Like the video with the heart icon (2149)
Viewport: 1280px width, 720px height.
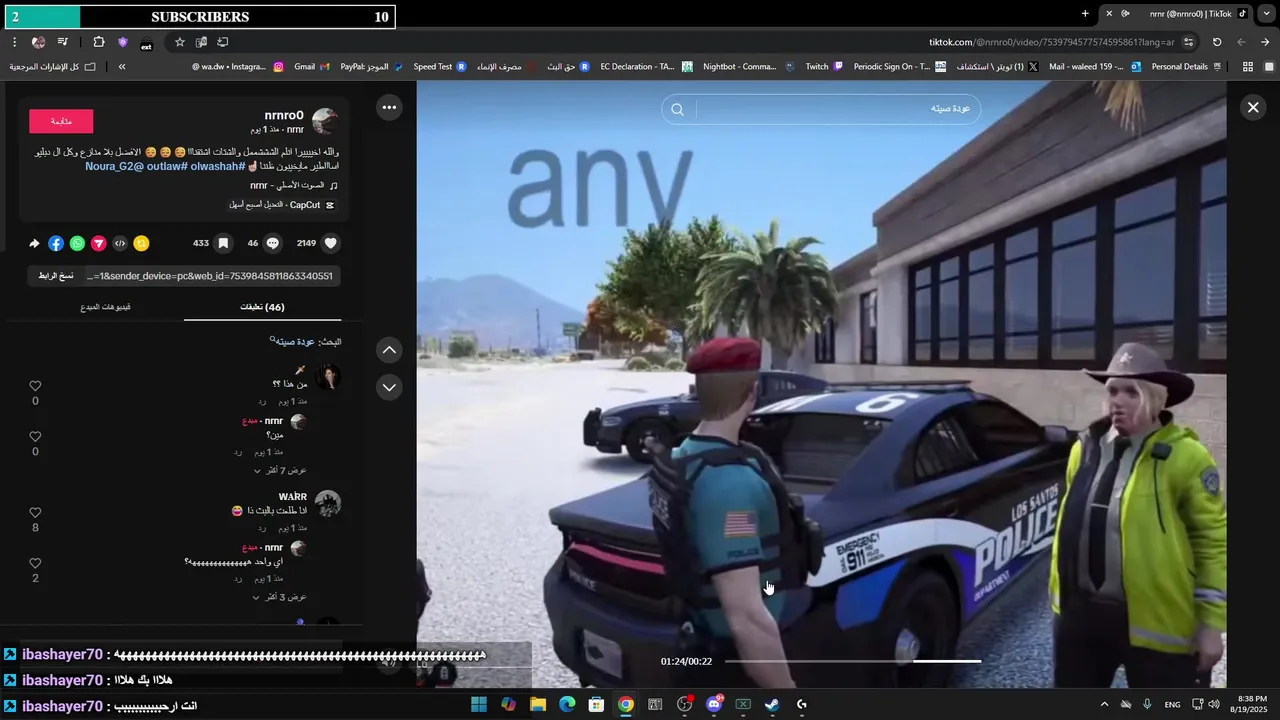[x=331, y=243]
